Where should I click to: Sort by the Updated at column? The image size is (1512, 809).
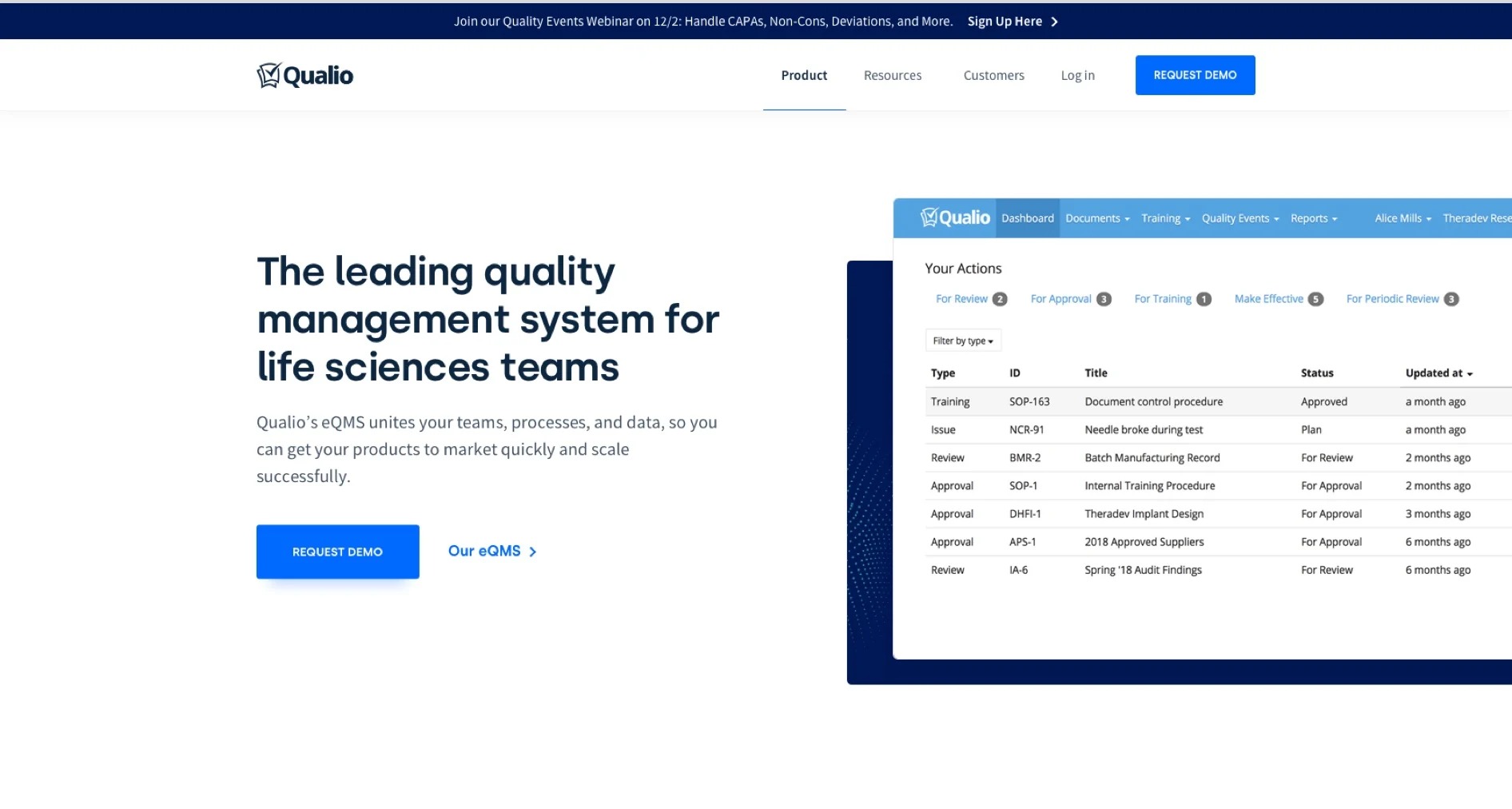[1438, 373]
